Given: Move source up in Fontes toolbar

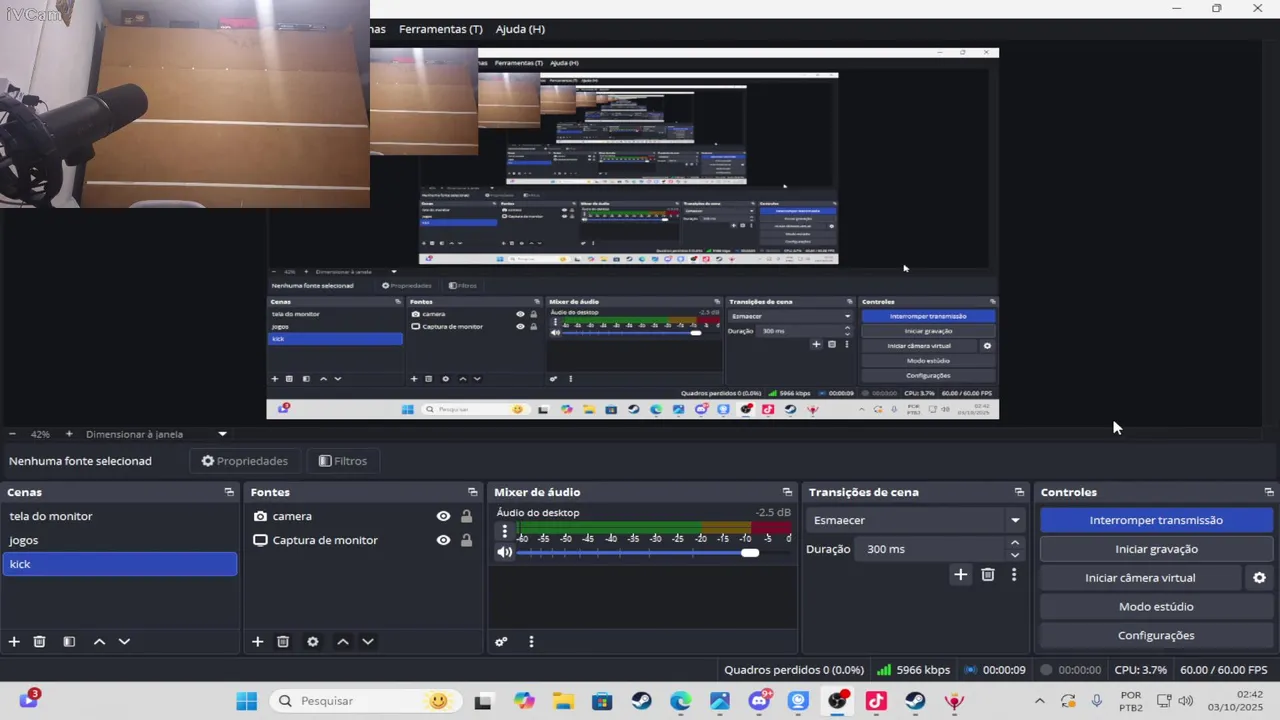Looking at the screenshot, I should pyautogui.click(x=343, y=642).
